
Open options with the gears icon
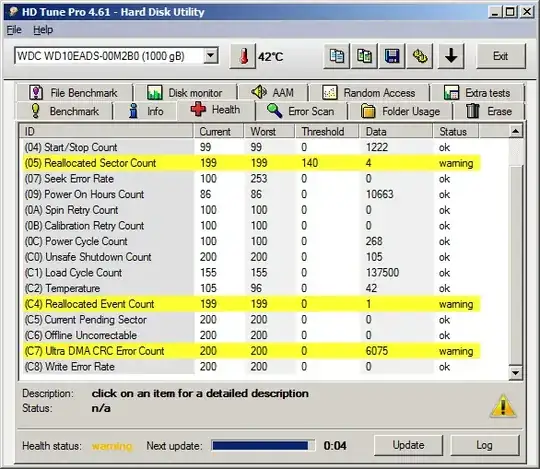tap(420, 56)
